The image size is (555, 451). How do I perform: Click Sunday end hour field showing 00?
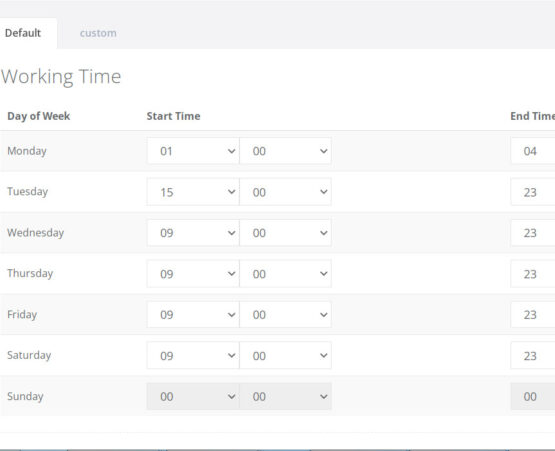[x=533, y=396]
